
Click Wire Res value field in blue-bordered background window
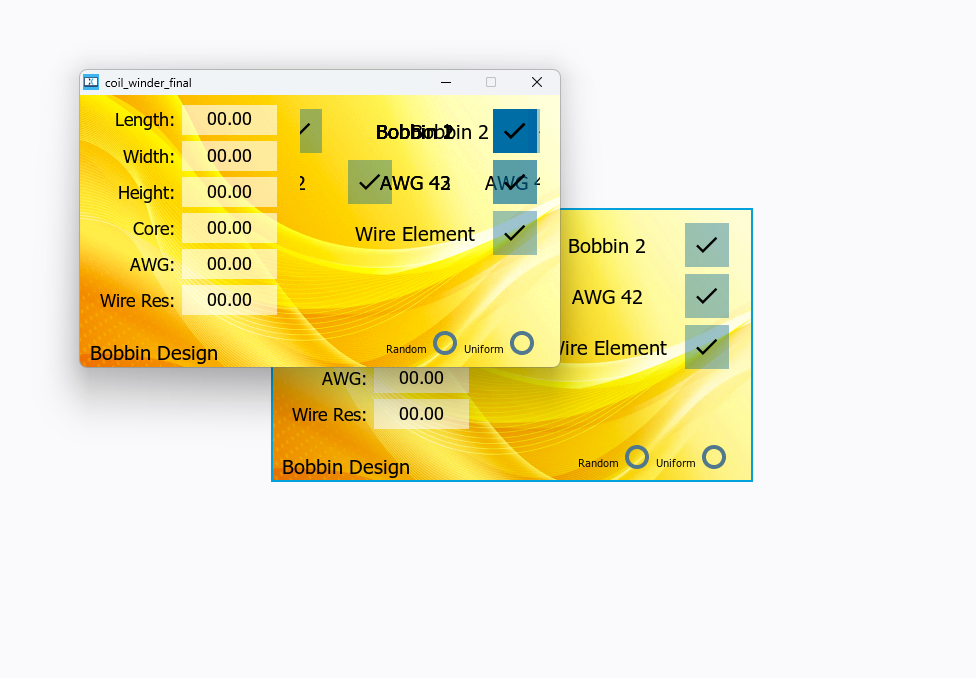[421, 414]
